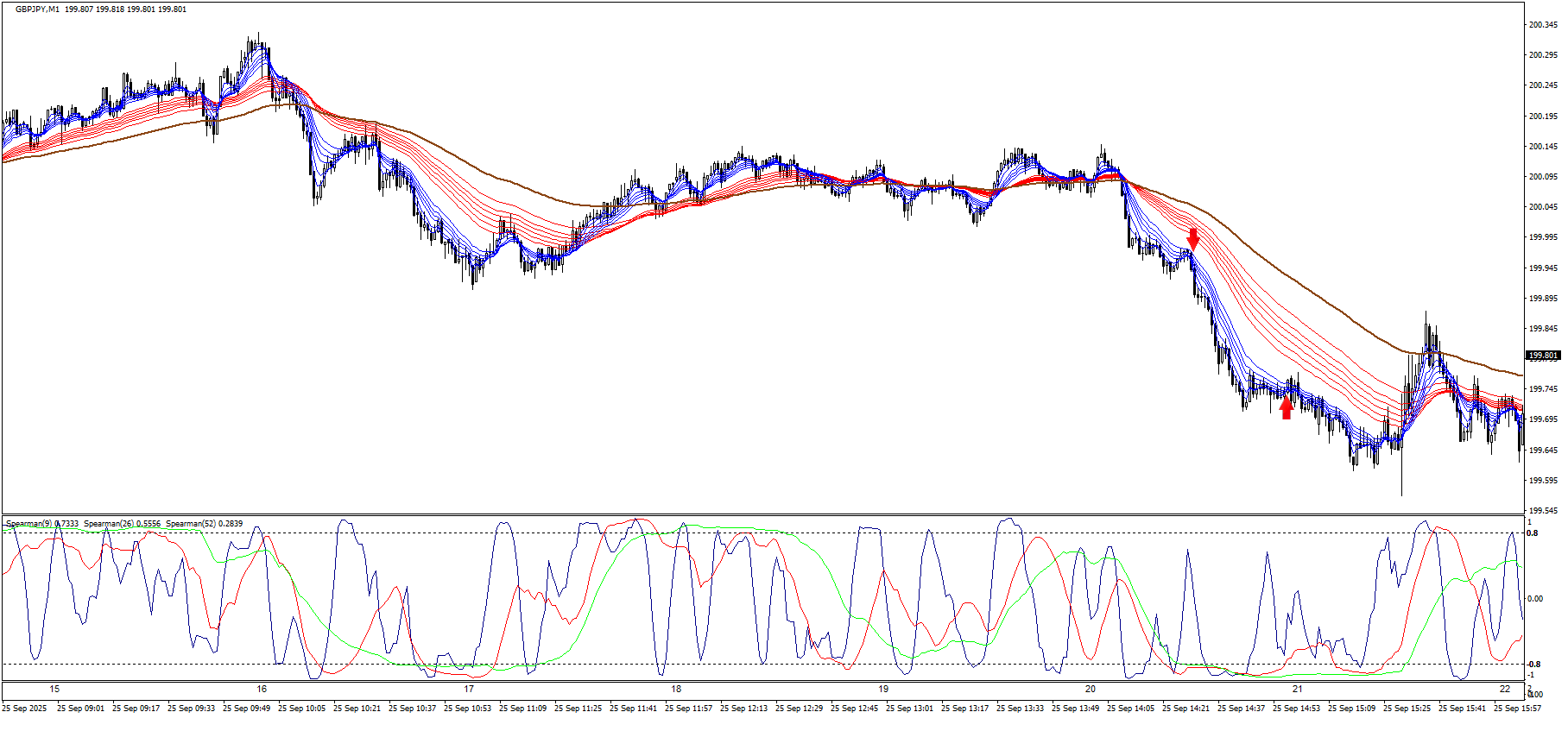This screenshot has height=731, width=1568.
Task: Click the 199.595 price scale label
Action: pyautogui.click(x=1542, y=481)
